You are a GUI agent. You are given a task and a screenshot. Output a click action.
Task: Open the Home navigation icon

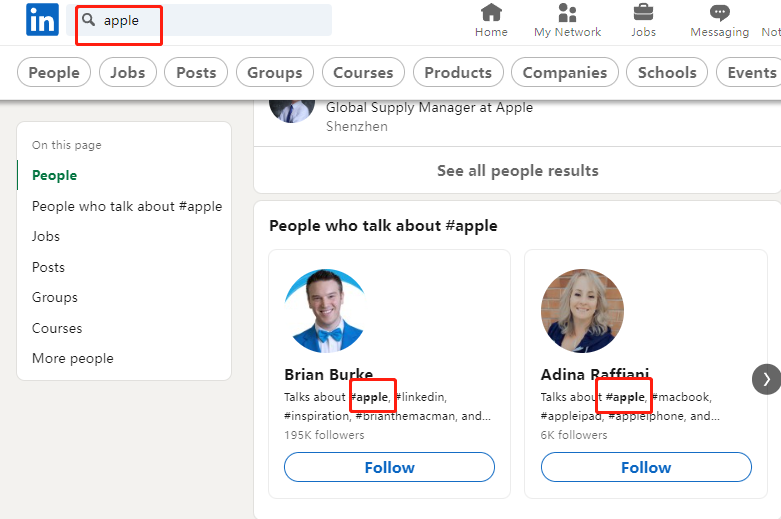tap(491, 12)
